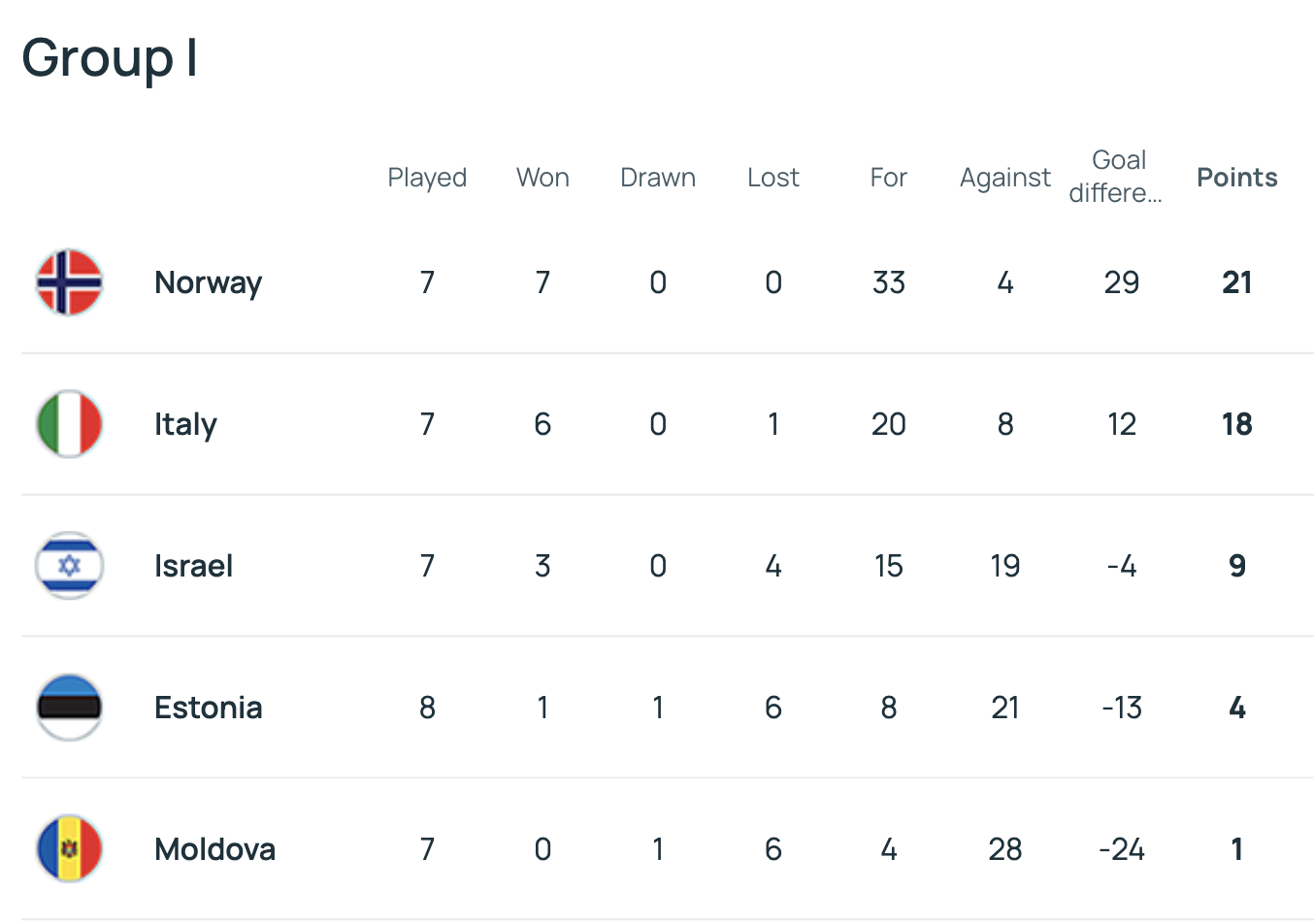Open the Norway team link
The height and width of the screenshot is (924, 1314).
pos(208,282)
